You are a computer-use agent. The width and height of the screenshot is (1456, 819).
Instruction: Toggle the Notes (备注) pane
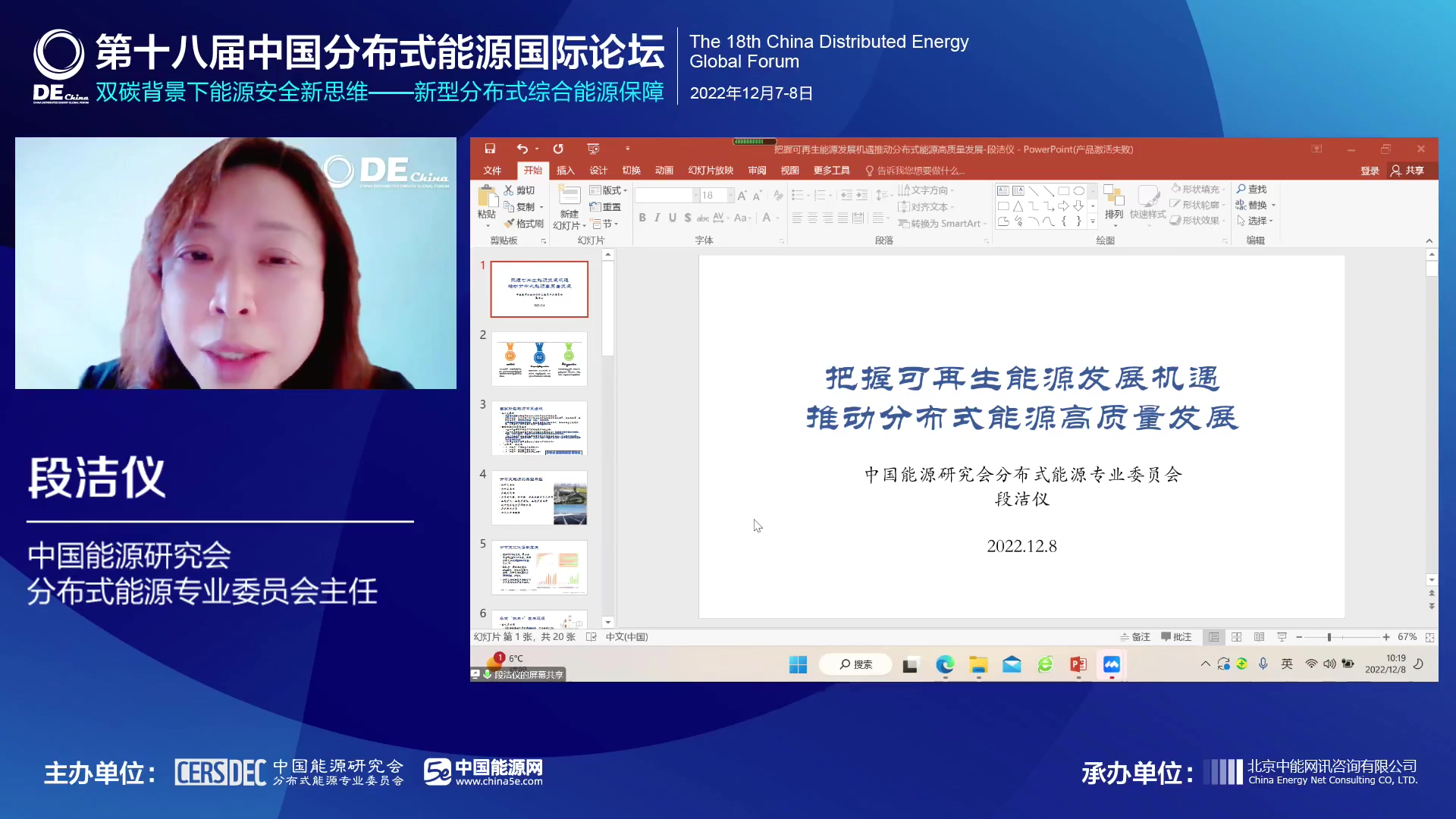(1135, 637)
